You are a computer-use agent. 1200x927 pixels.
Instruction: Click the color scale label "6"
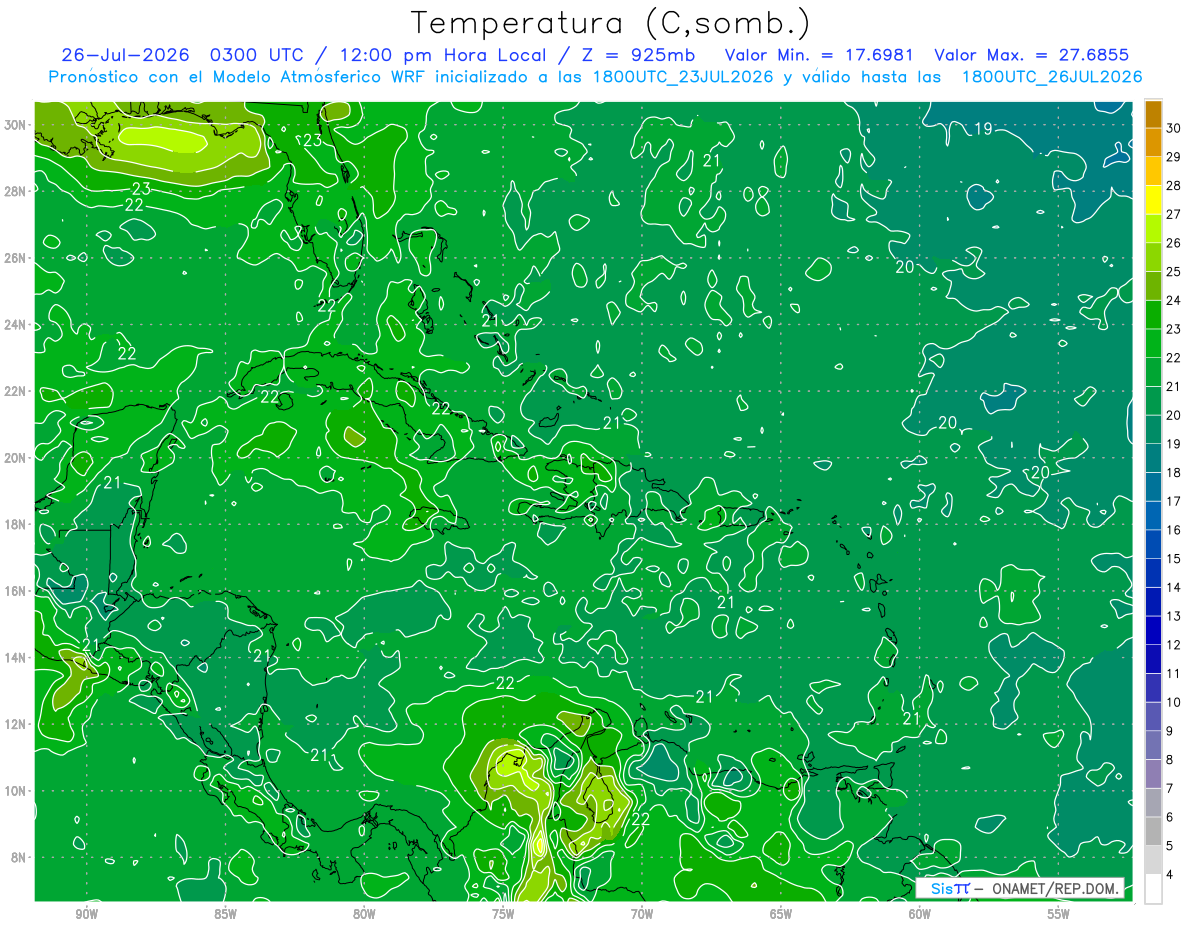tap(1171, 817)
